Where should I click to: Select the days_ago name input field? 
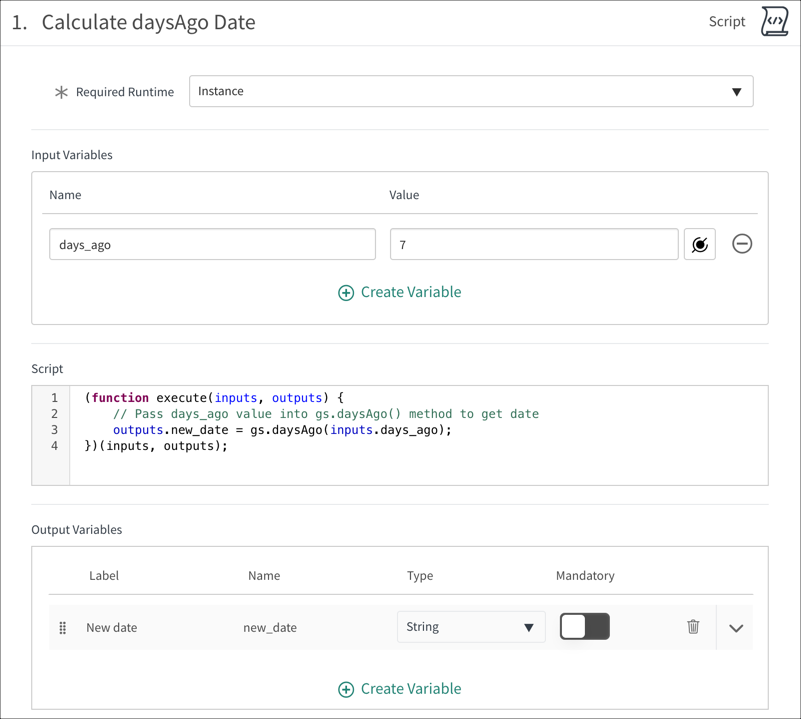coord(213,243)
